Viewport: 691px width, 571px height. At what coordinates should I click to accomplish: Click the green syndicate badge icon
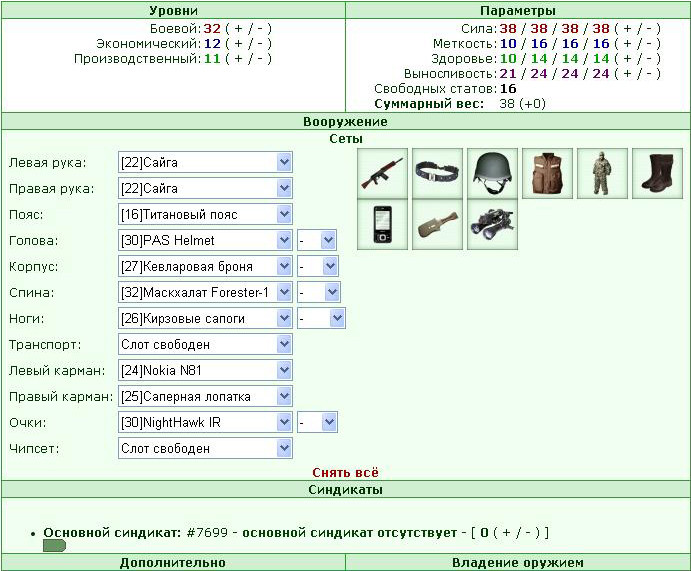click(x=55, y=546)
